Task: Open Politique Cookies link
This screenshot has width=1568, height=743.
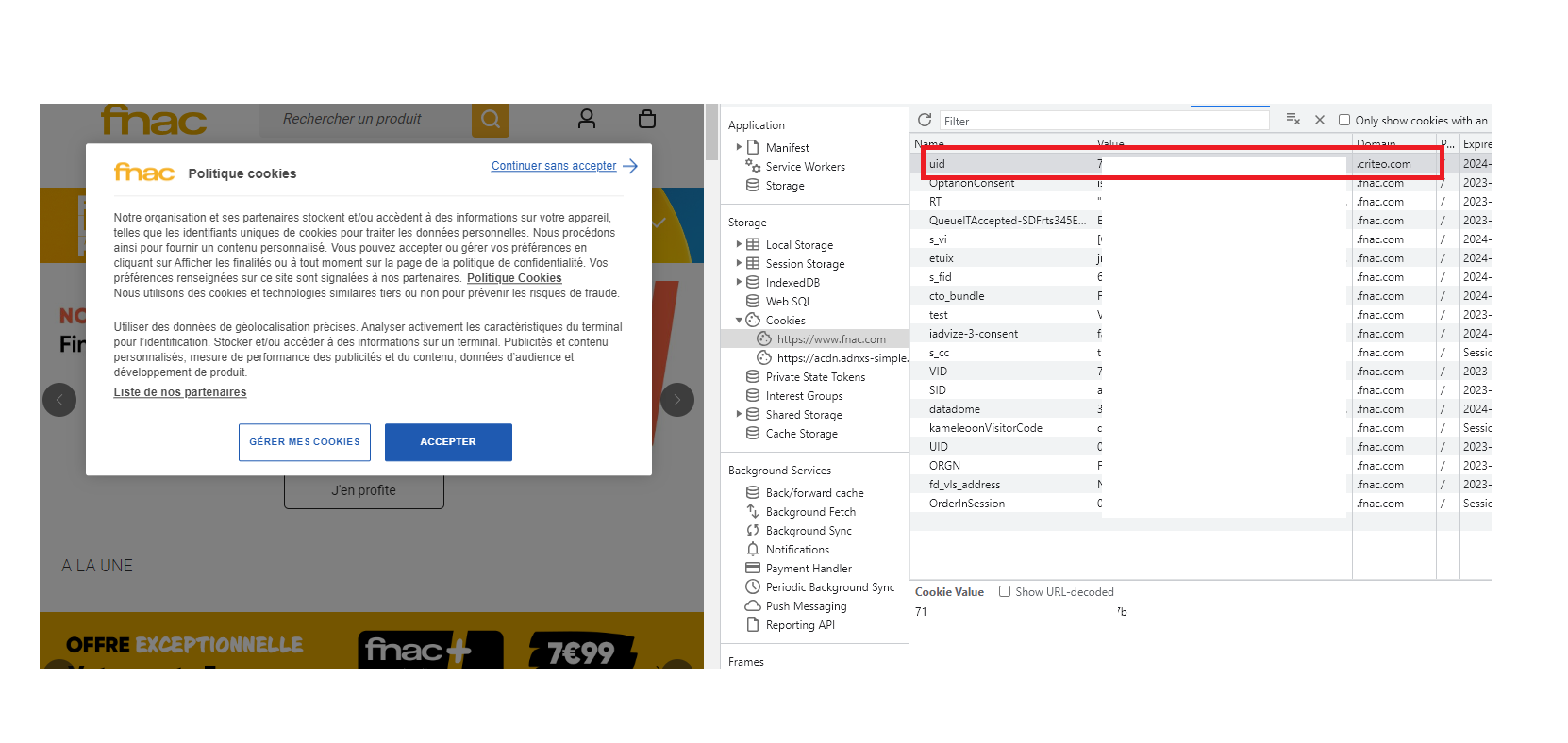Action: [x=514, y=278]
